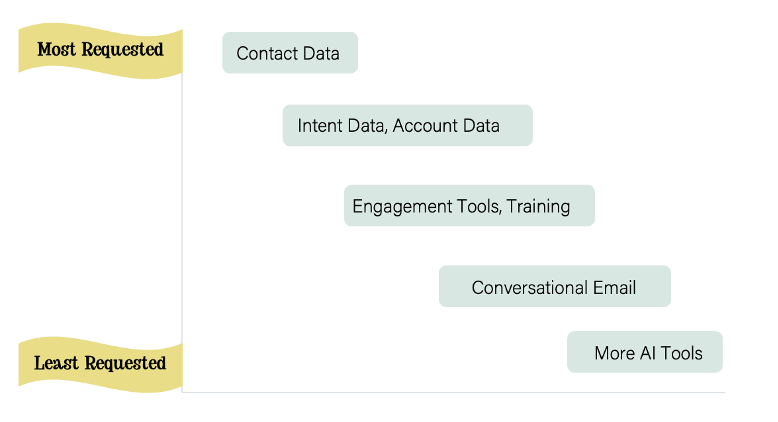Screen dimensions: 778x422
Task: Click the horizontal axis line at the bottom
Action: pos(454,392)
